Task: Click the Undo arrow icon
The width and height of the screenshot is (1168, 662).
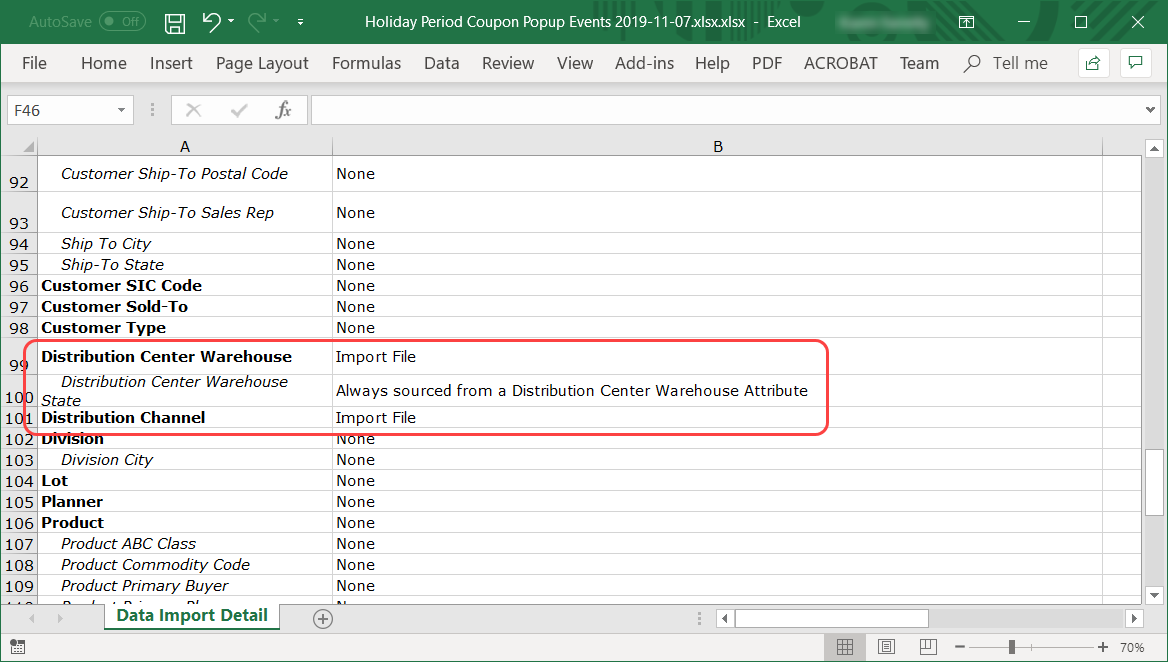Action: [211, 21]
